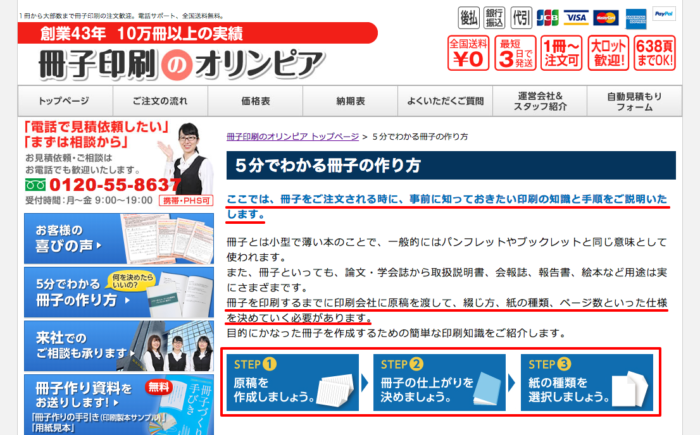Open 自動見積もりフォーム navigation item
The height and width of the screenshot is (435, 700).
(x=634, y=101)
